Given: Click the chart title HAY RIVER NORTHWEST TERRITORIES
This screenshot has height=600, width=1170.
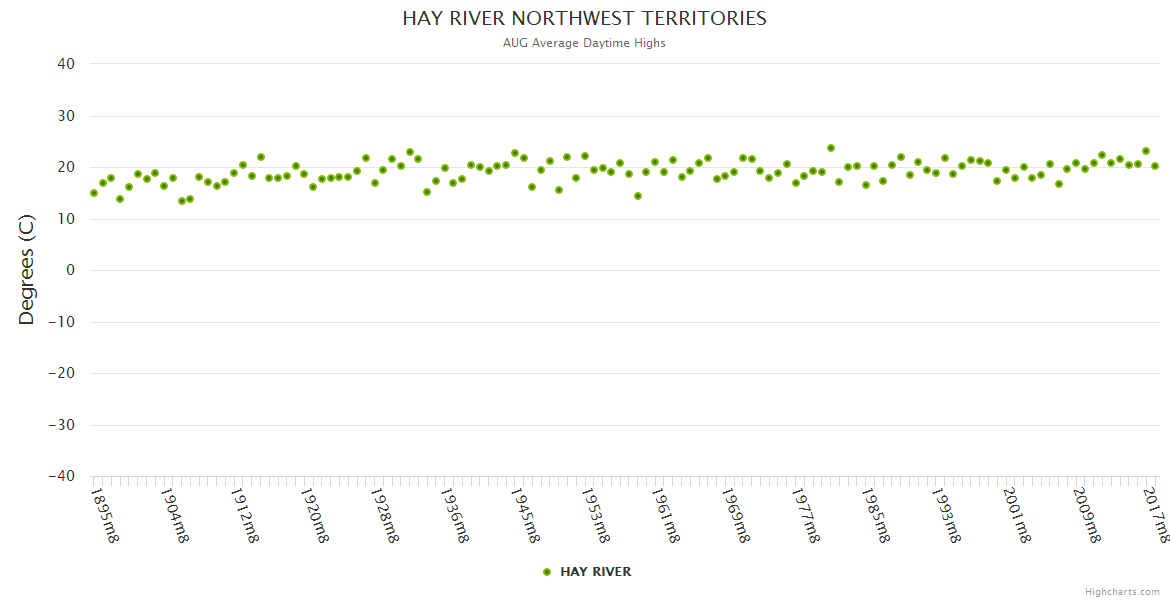Looking at the screenshot, I should click(x=585, y=19).
